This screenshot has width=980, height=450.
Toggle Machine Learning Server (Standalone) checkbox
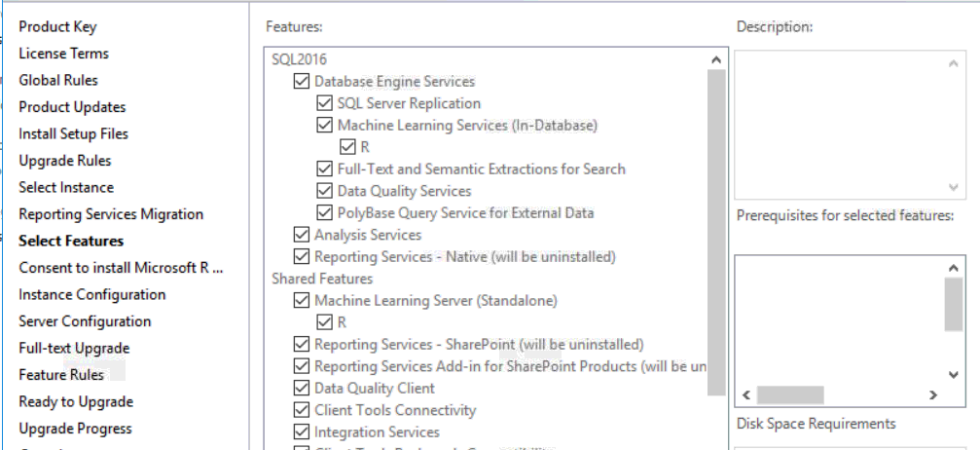coord(302,300)
